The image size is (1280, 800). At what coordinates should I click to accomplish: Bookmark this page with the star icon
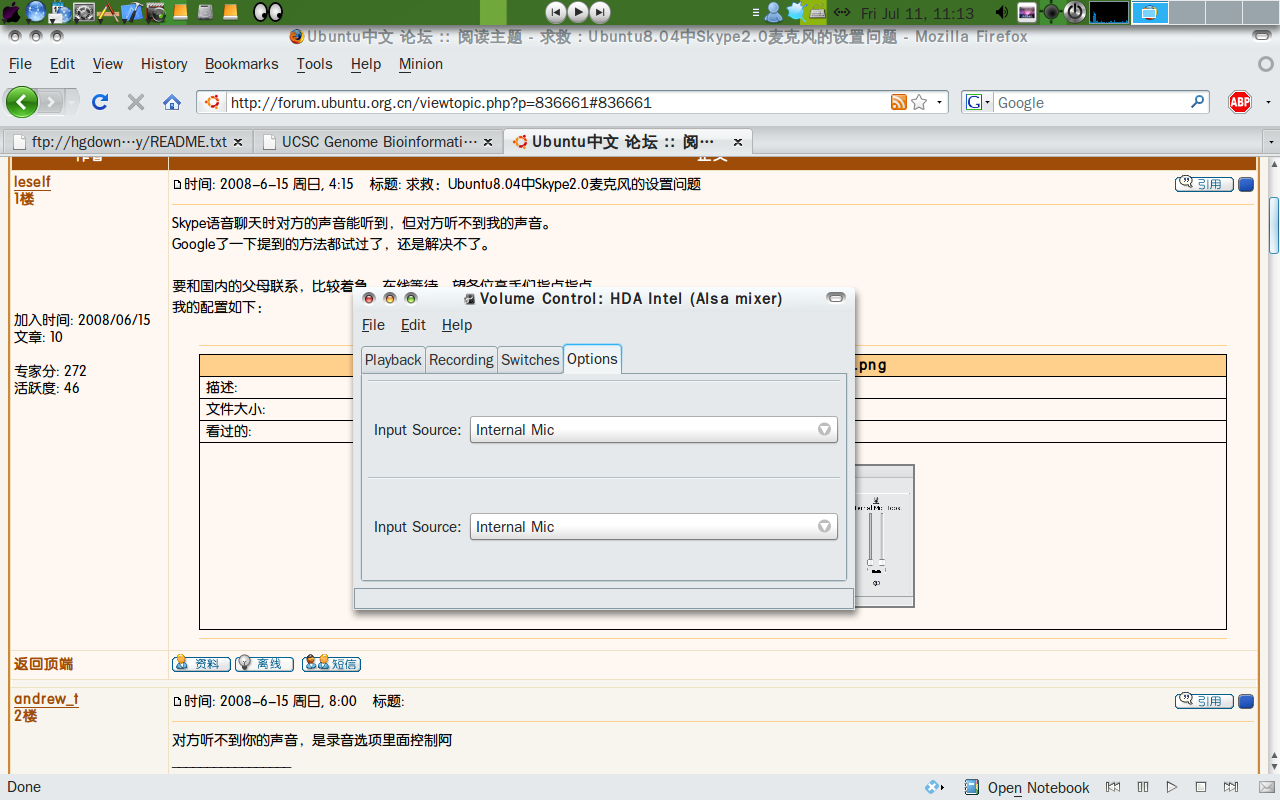click(919, 102)
